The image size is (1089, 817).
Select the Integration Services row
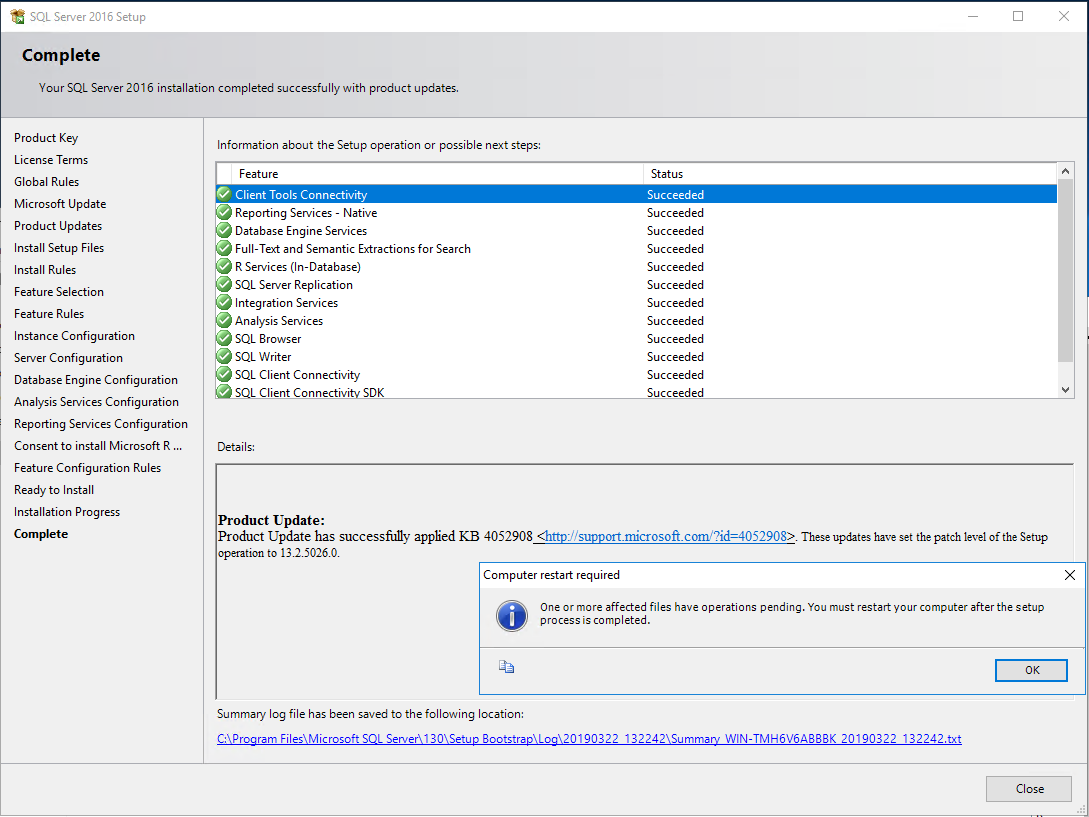tap(636, 303)
